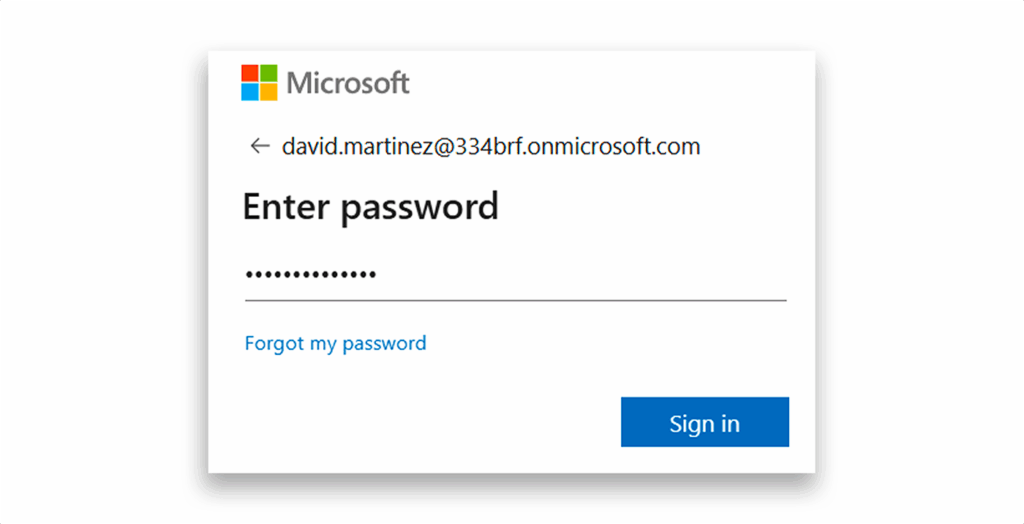Click the onmicrosoft.com domain portion of the email
1024x524 pixels.
click(613, 146)
